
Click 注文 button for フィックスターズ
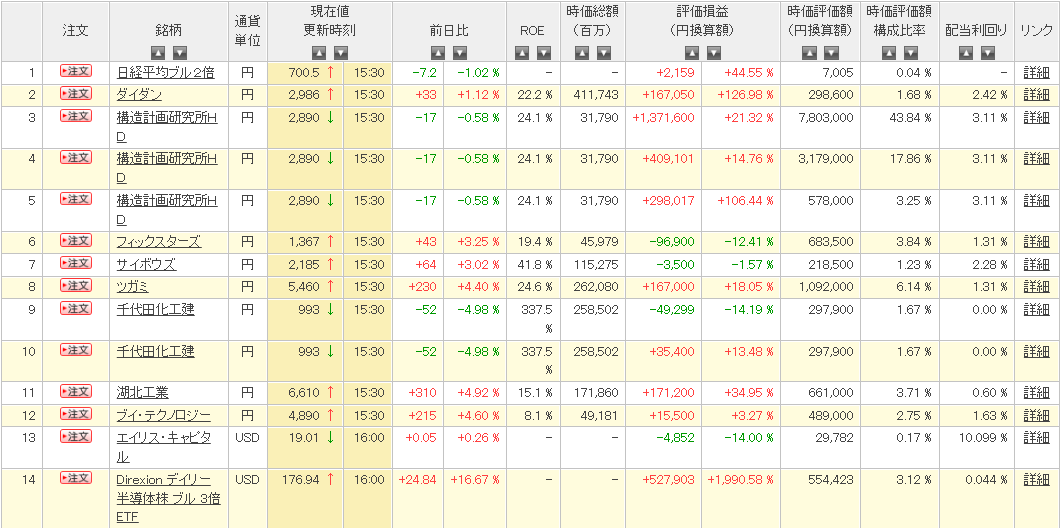click(76, 240)
